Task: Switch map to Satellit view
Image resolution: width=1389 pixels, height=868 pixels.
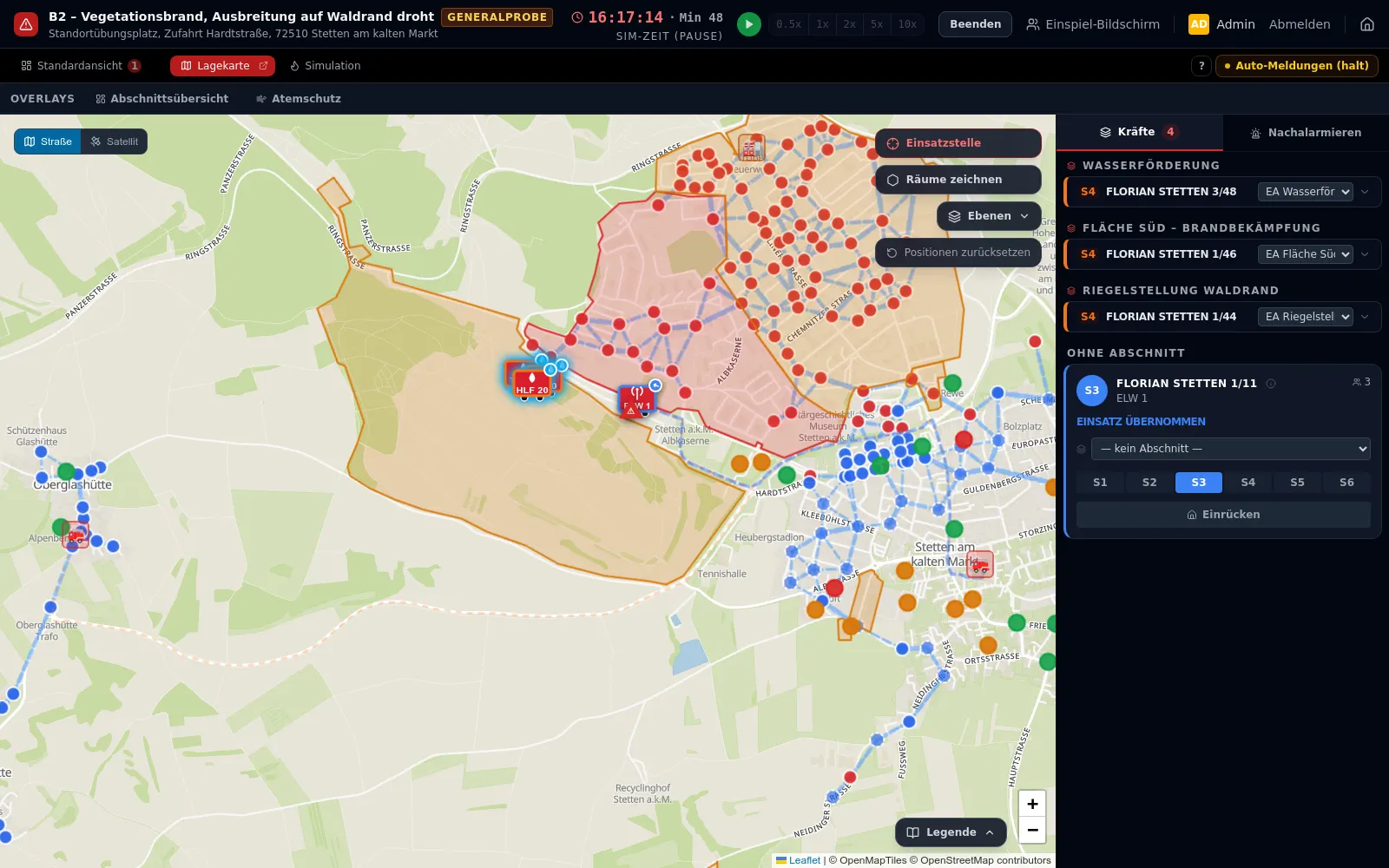Action: [x=114, y=141]
